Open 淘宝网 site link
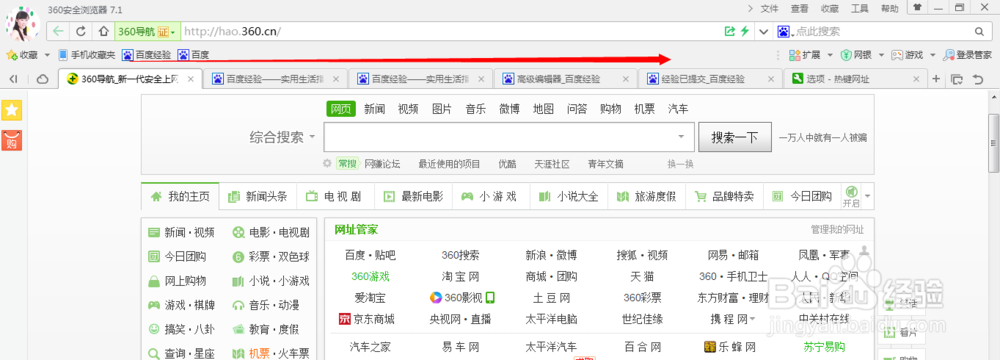The height and width of the screenshot is (360, 1000). pos(460,276)
